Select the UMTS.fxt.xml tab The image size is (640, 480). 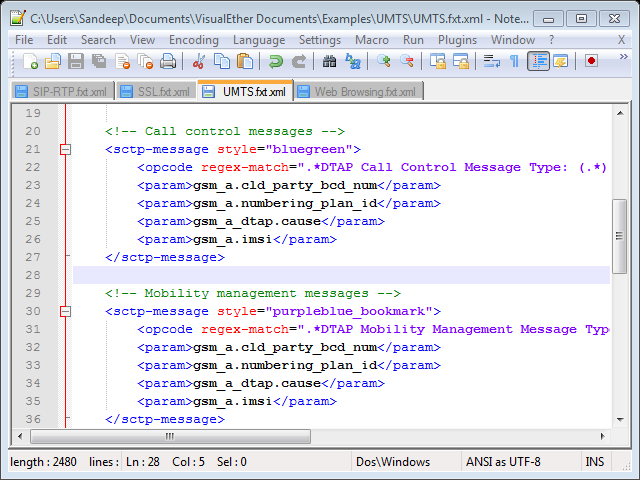coord(245,91)
